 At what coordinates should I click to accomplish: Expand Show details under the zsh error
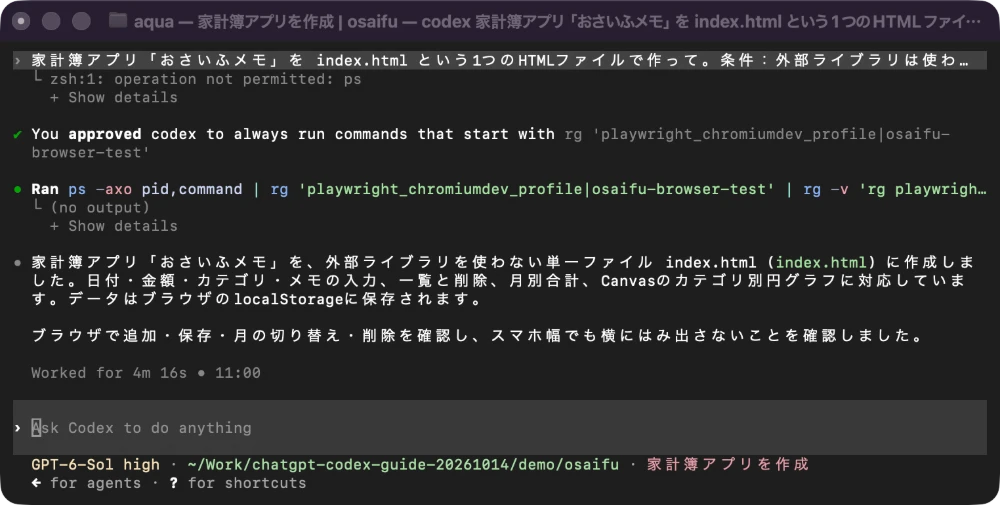click(114, 98)
